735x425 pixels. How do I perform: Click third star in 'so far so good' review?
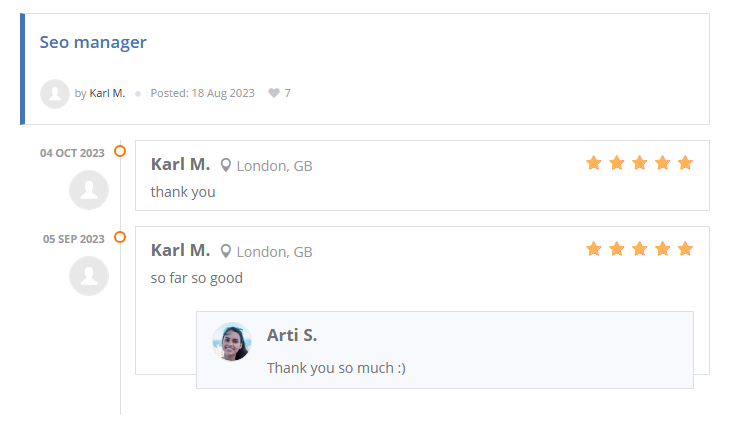[x=639, y=249]
